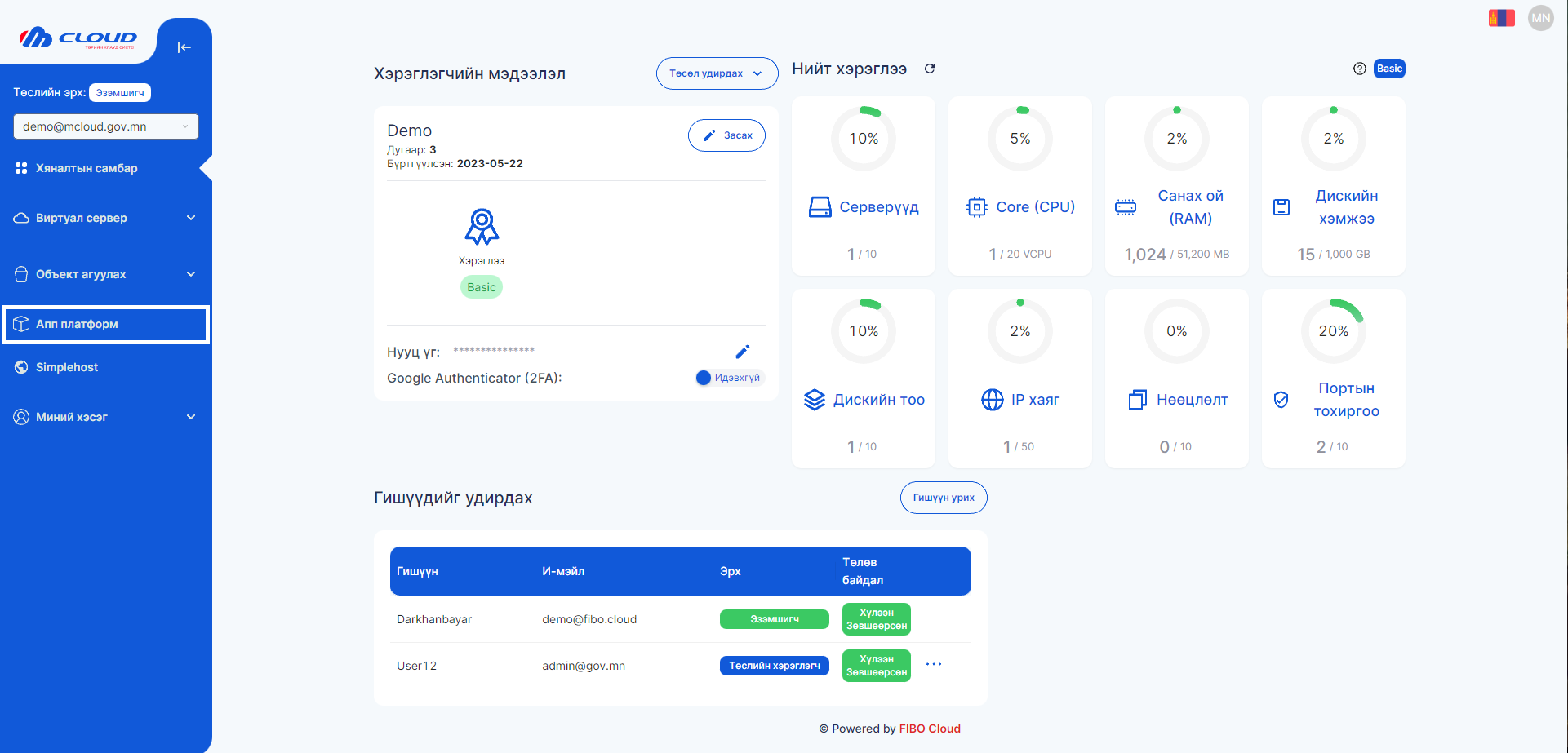The image size is (1568, 753).
Task: Enable Google Authenticator 2FA toggle
Action: click(703, 377)
